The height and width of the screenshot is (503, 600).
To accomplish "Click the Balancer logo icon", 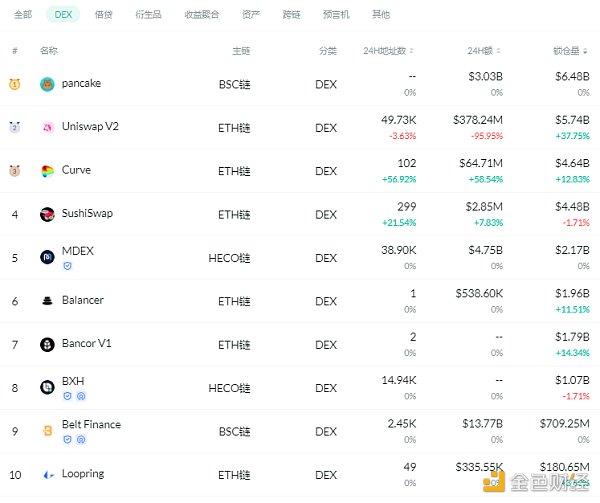I will tap(47, 301).
